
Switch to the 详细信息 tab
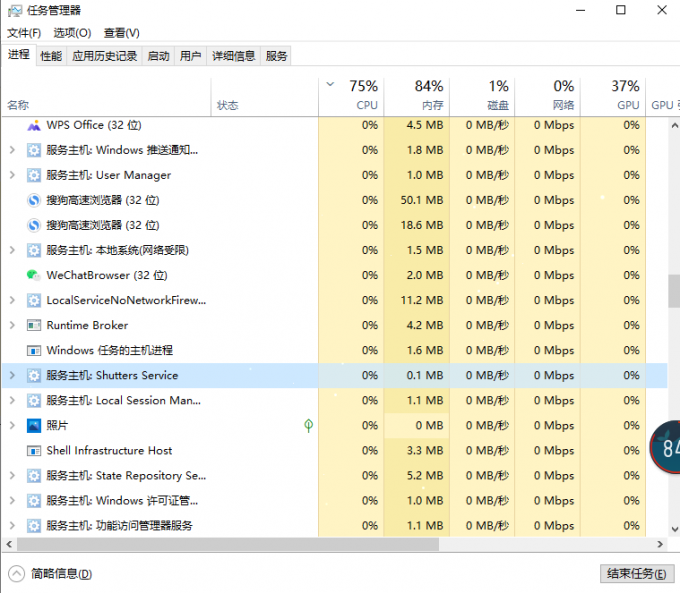[233, 56]
